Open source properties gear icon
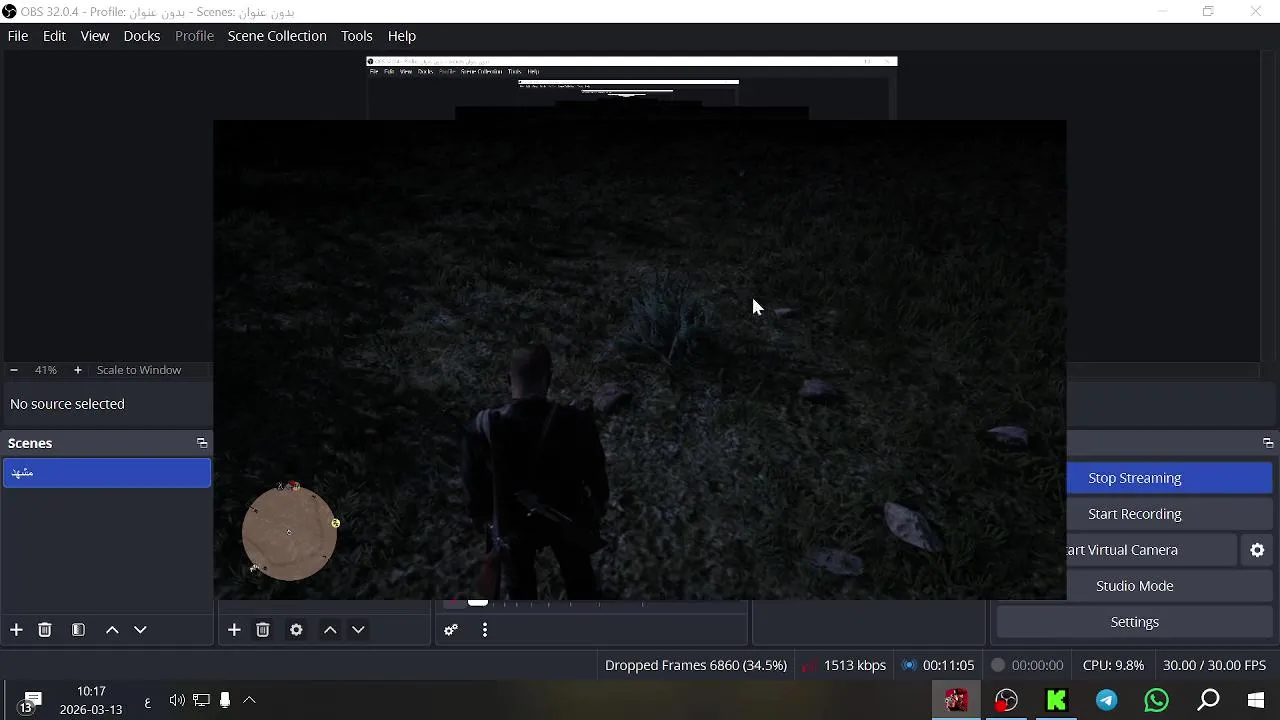 tap(296, 630)
